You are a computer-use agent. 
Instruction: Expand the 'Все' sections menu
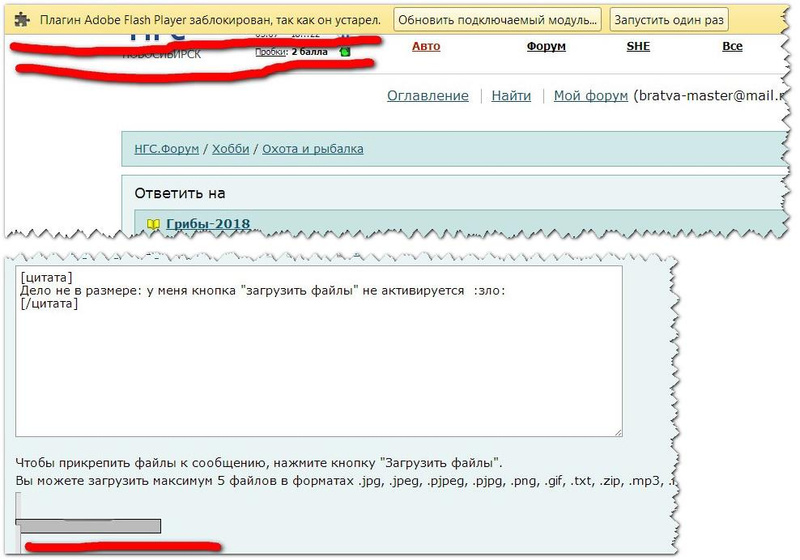[732, 46]
